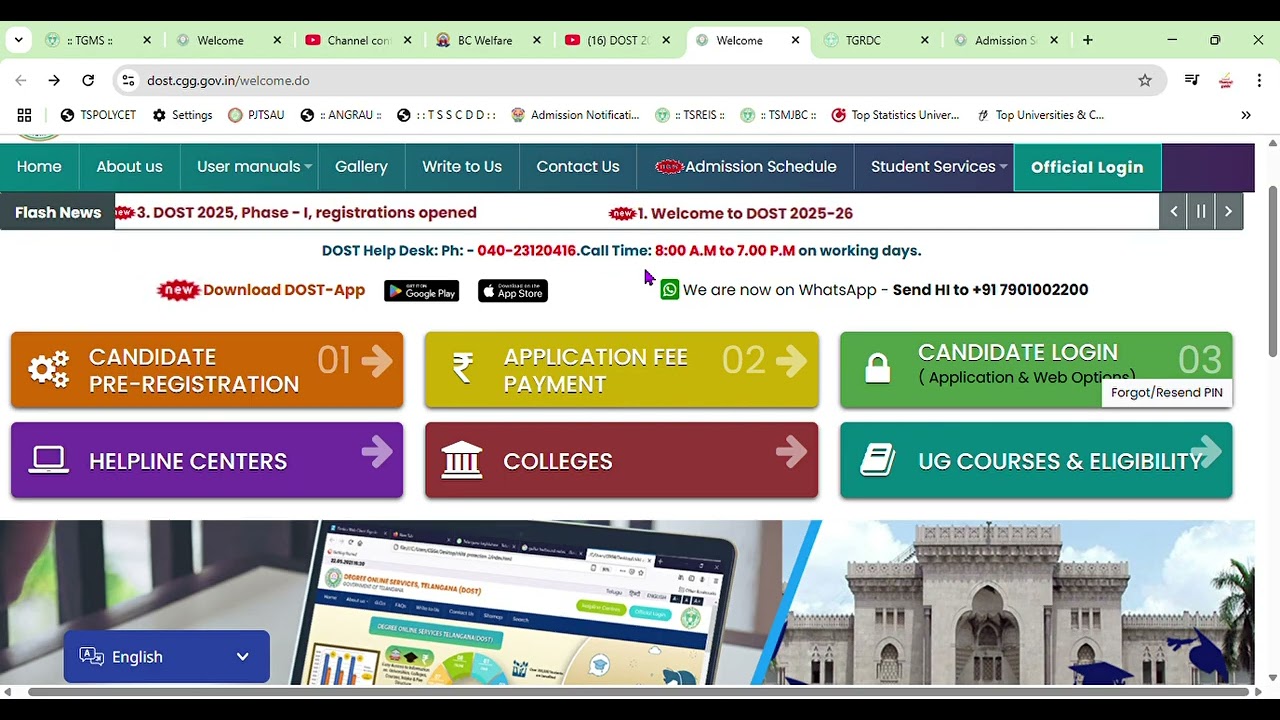Screen dimensions: 1280x720
Task: Click the Download DOST-App link
Action: (x=283, y=290)
